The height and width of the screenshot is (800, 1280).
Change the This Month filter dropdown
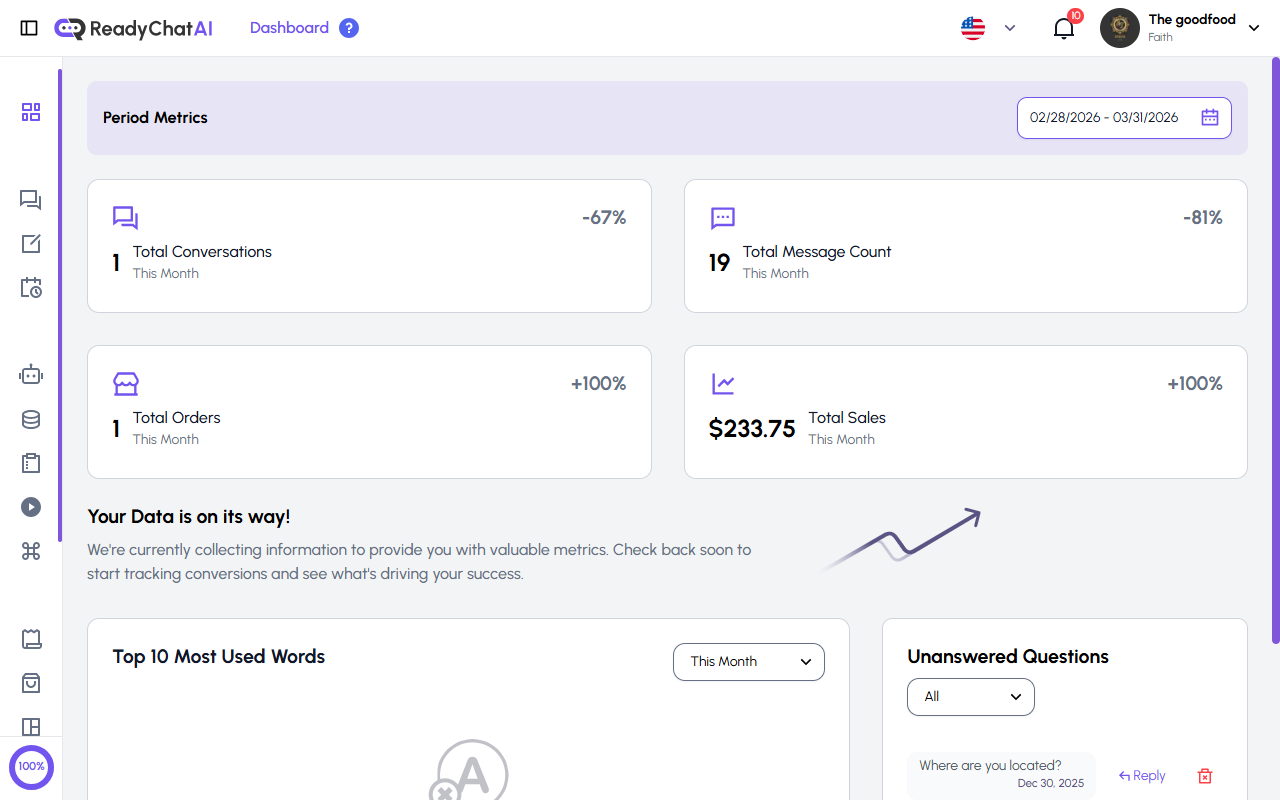pyautogui.click(x=748, y=661)
